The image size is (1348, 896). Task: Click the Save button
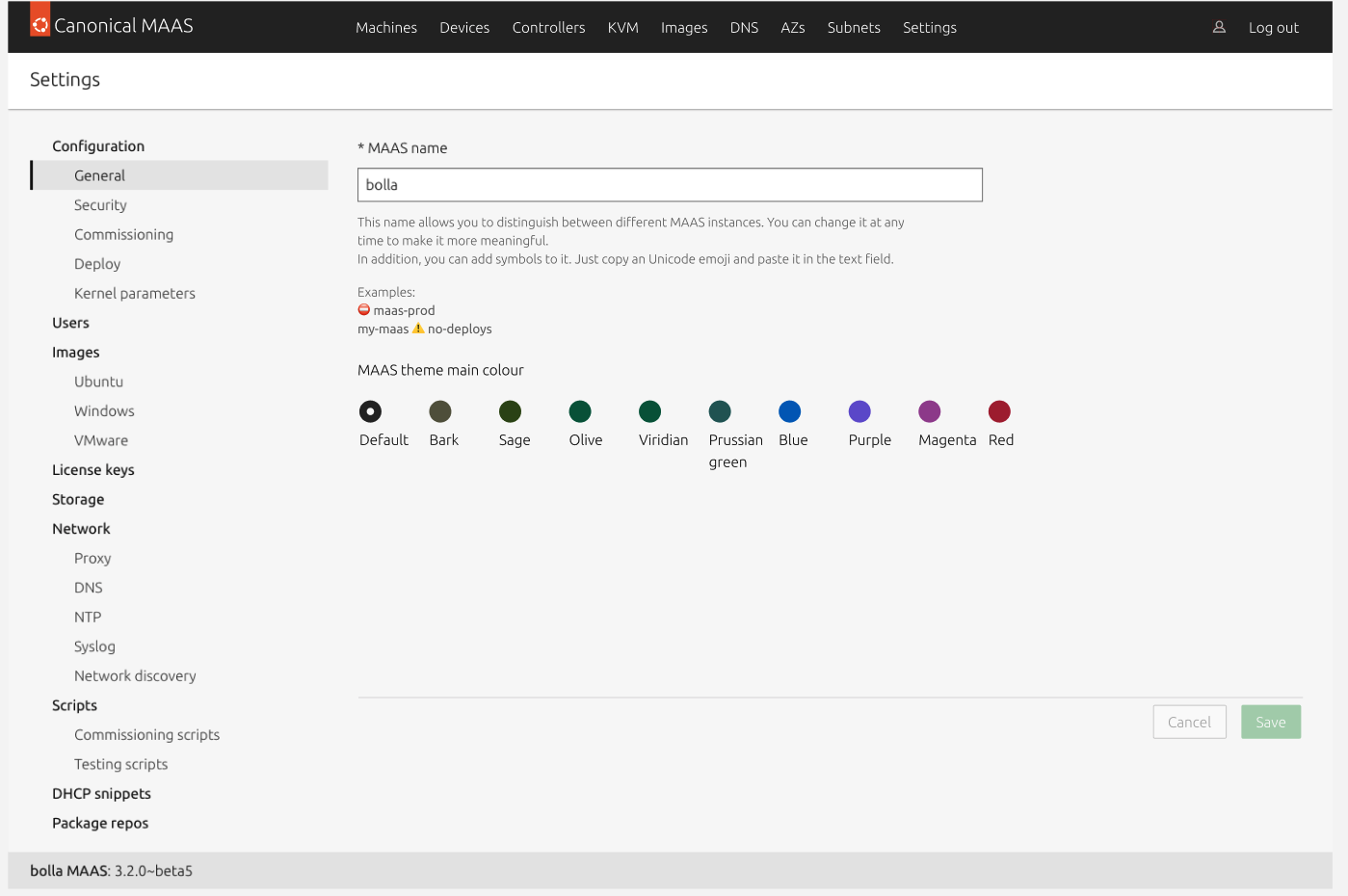pyautogui.click(x=1271, y=723)
